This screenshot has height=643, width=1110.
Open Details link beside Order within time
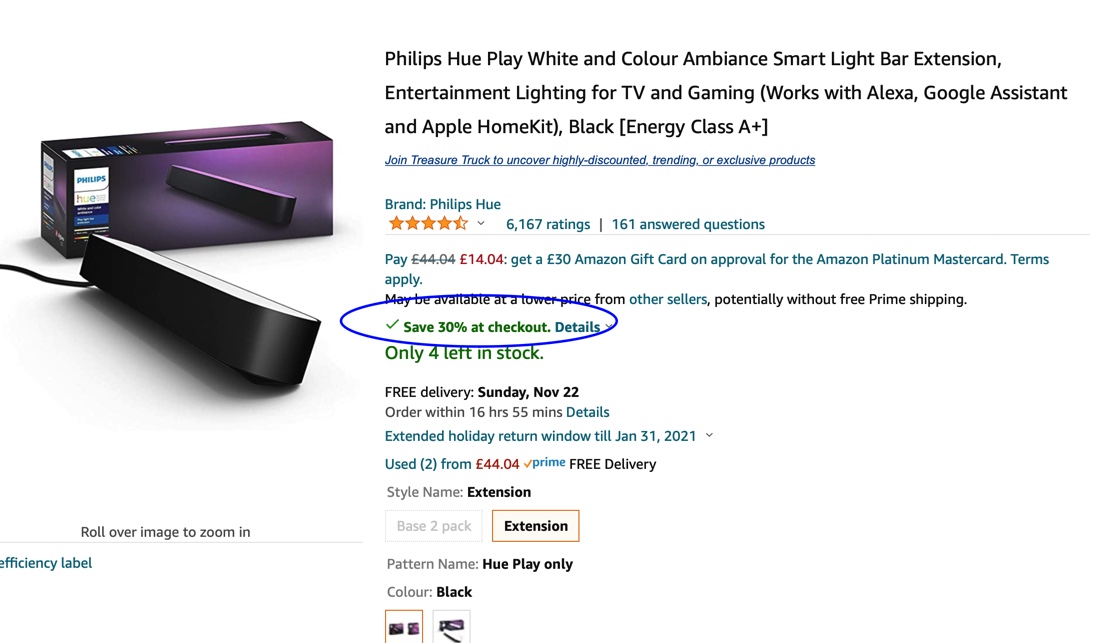click(x=587, y=412)
